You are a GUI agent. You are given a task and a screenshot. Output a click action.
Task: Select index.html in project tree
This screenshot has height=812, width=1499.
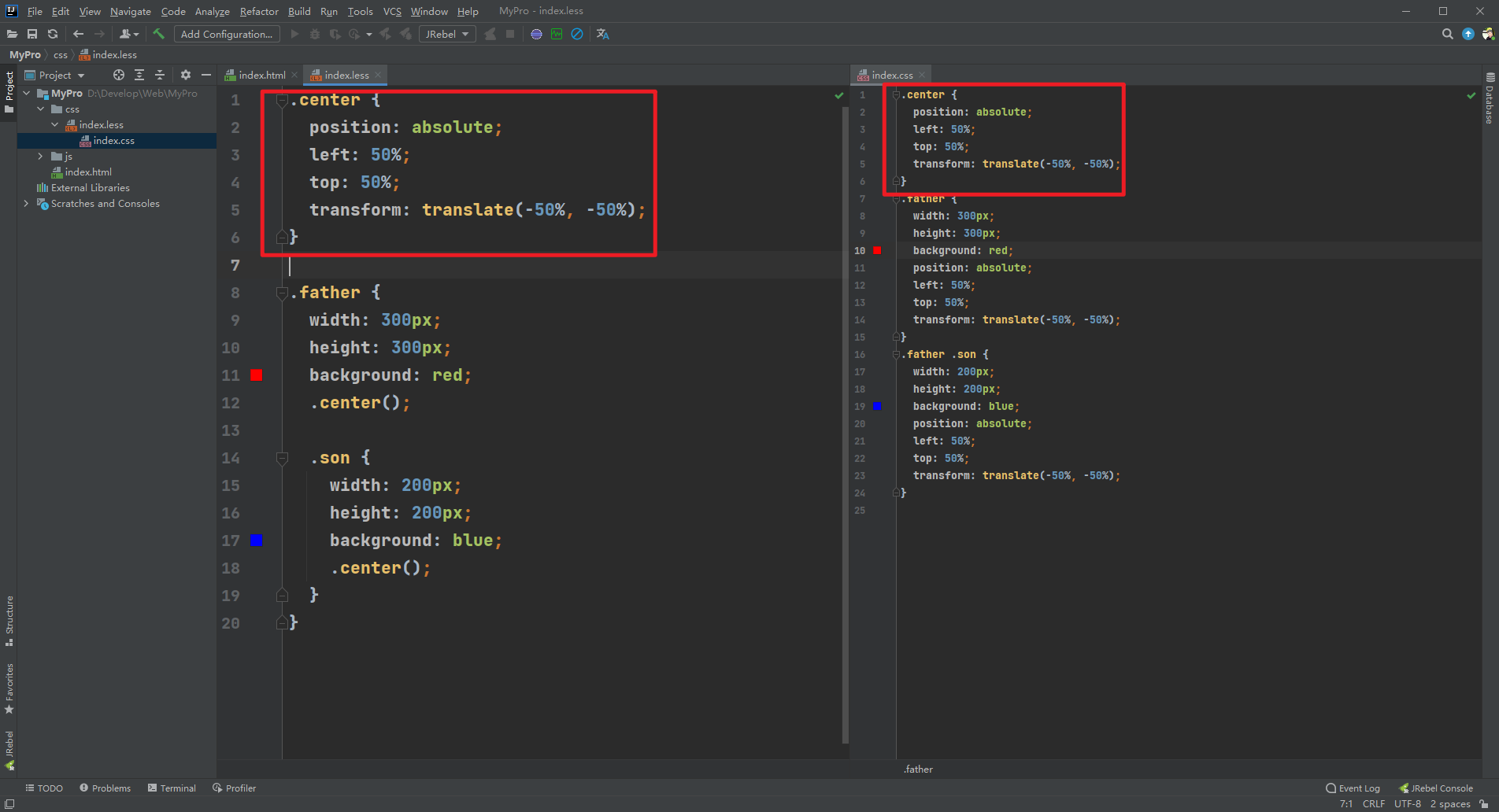(88, 172)
